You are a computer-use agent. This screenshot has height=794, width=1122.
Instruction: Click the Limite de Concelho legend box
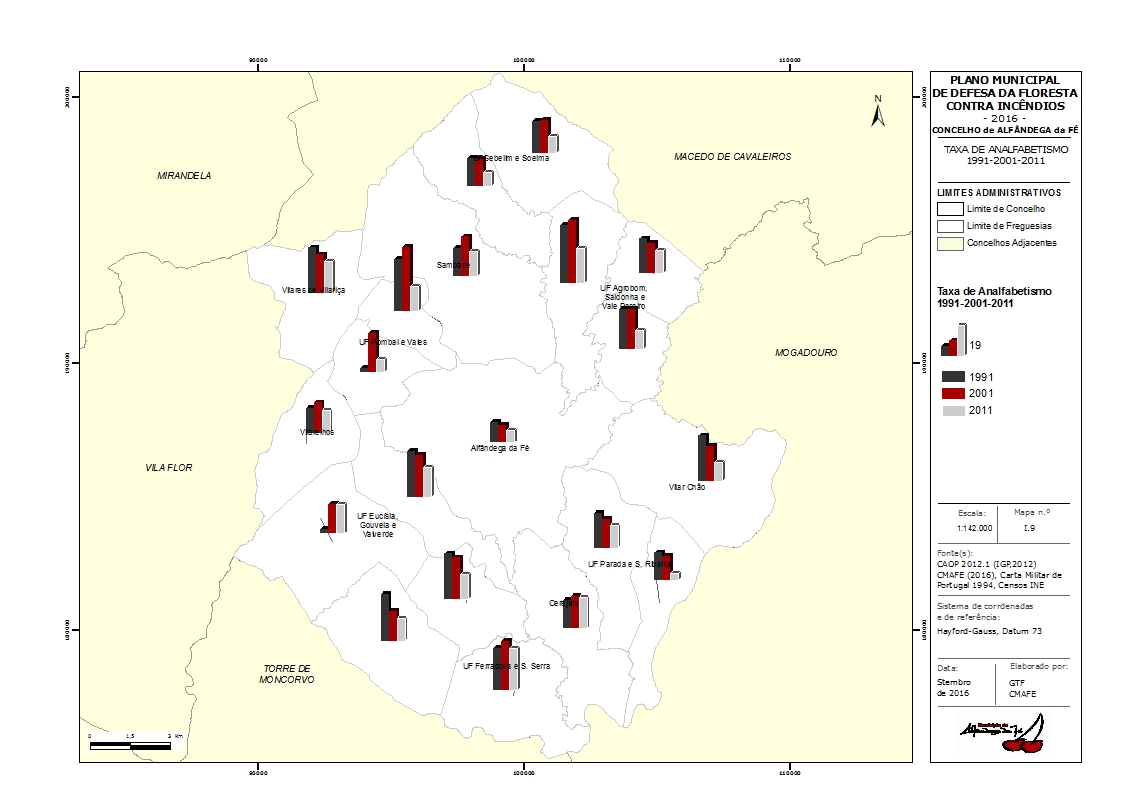pyautogui.click(x=950, y=209)
